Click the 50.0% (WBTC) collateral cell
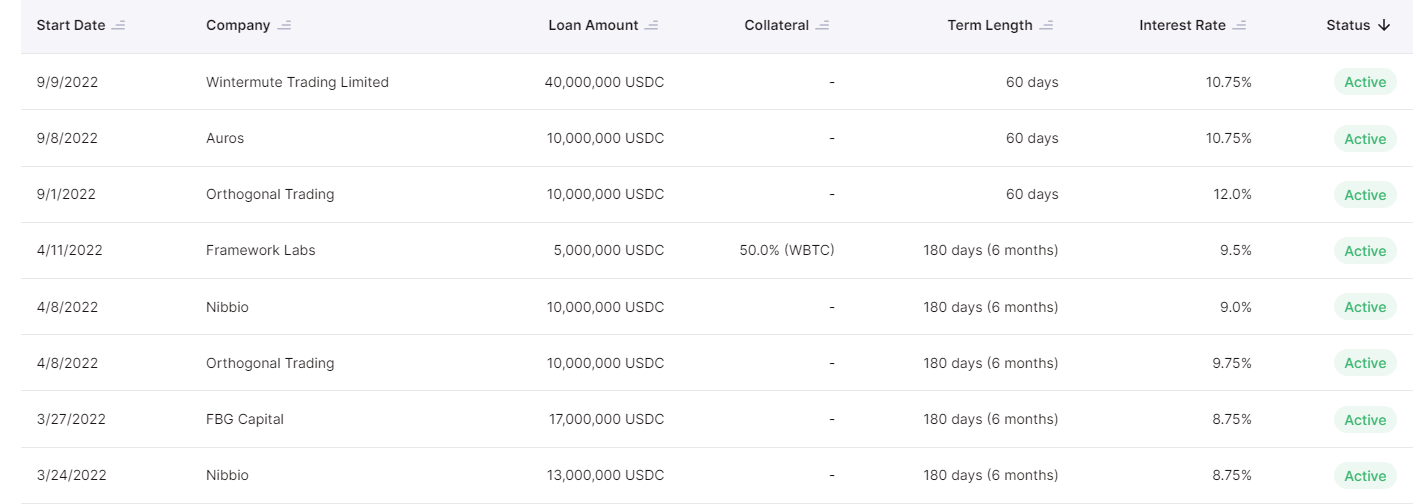1425x504 pixels. (787, 250)
